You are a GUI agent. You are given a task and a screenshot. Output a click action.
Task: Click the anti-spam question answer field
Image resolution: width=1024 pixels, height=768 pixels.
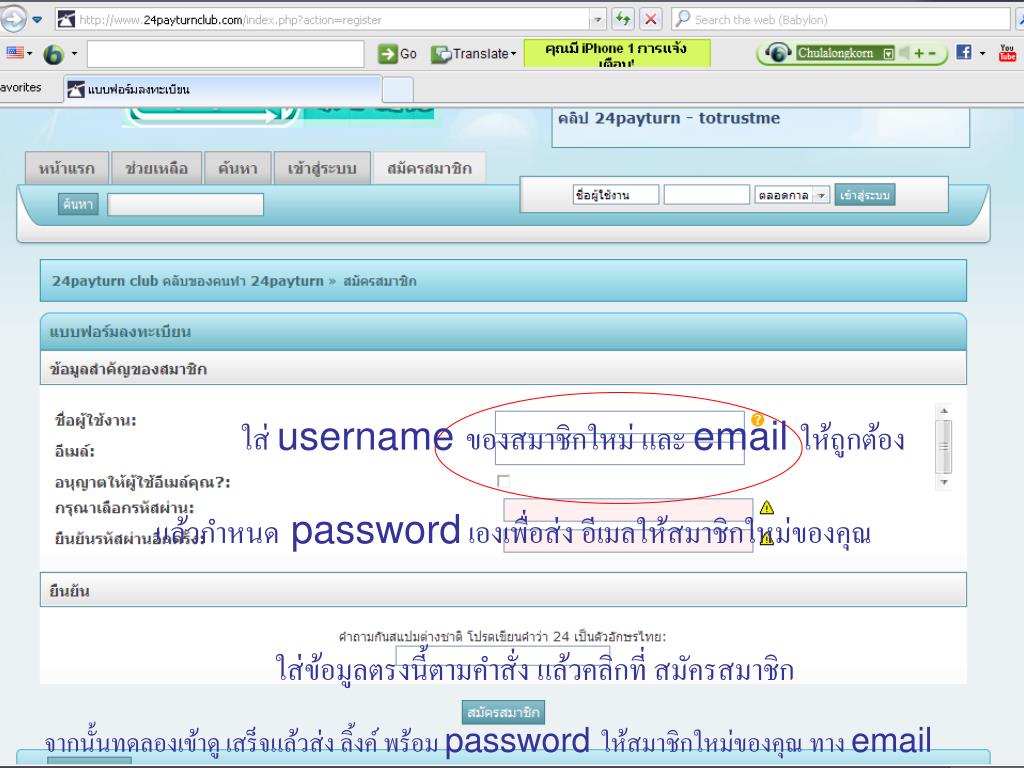(503, 657)
